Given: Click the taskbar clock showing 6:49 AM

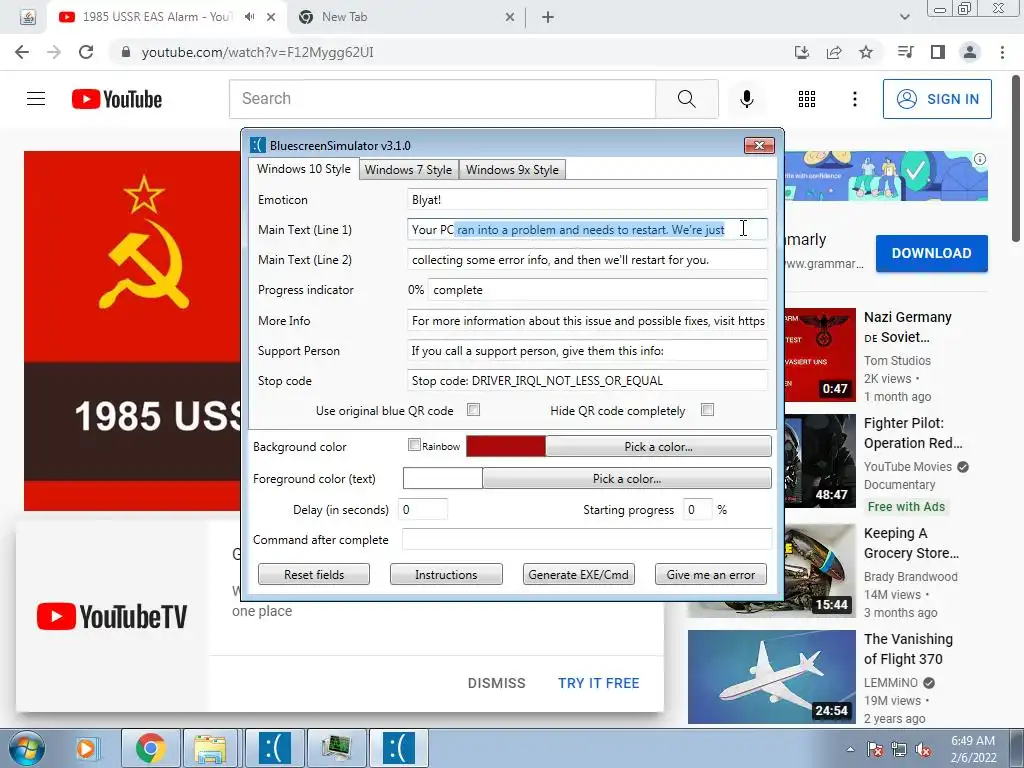Looking at the screenshot, I should tap(973, 749).
